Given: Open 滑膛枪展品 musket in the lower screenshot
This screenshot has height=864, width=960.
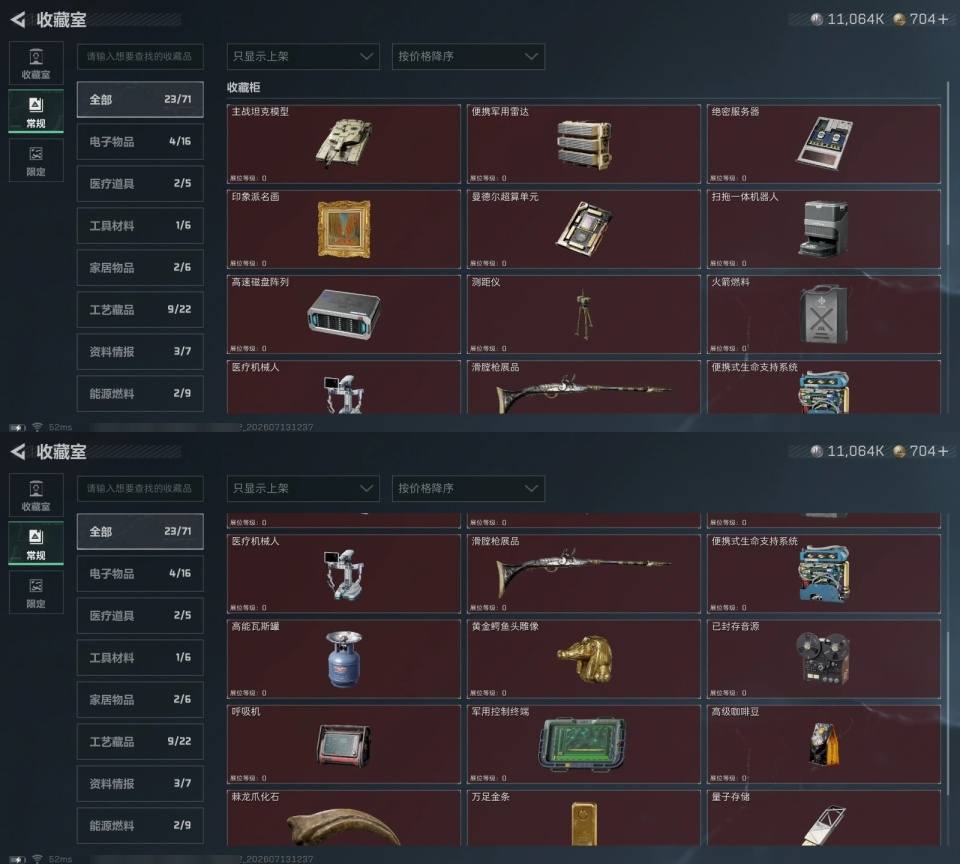Looking at the screenshot, I should pos(583,574).
